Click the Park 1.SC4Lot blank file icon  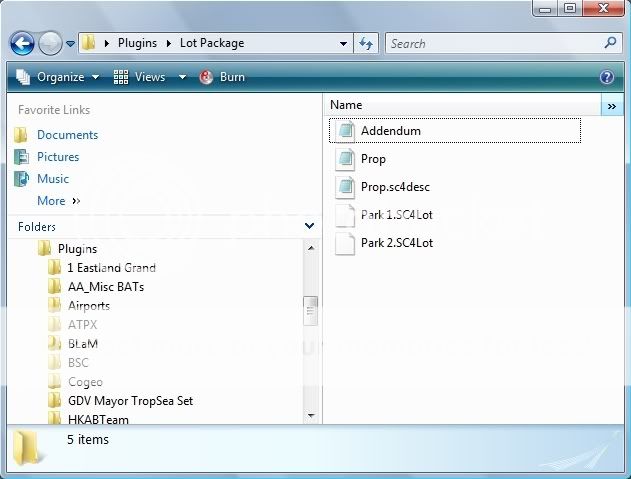(x=345, y=215)
